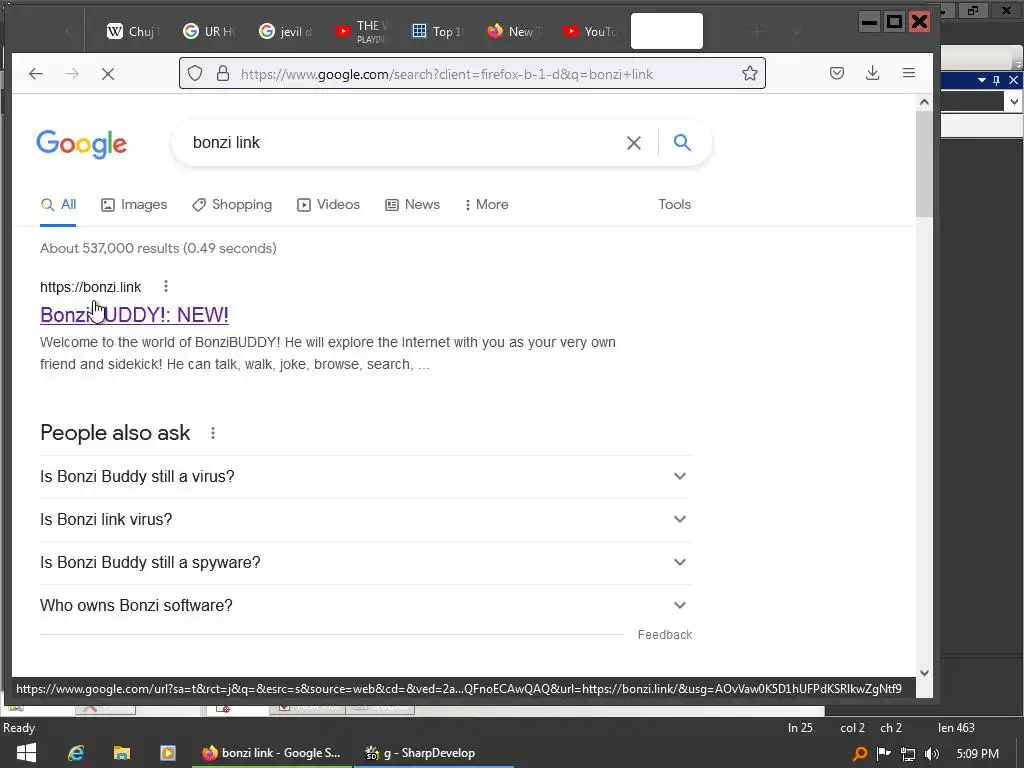Switch to the 'UR H' Google tab
Image resolution: width=1024 pixels, height=768 pixels.
coord(210,31)
